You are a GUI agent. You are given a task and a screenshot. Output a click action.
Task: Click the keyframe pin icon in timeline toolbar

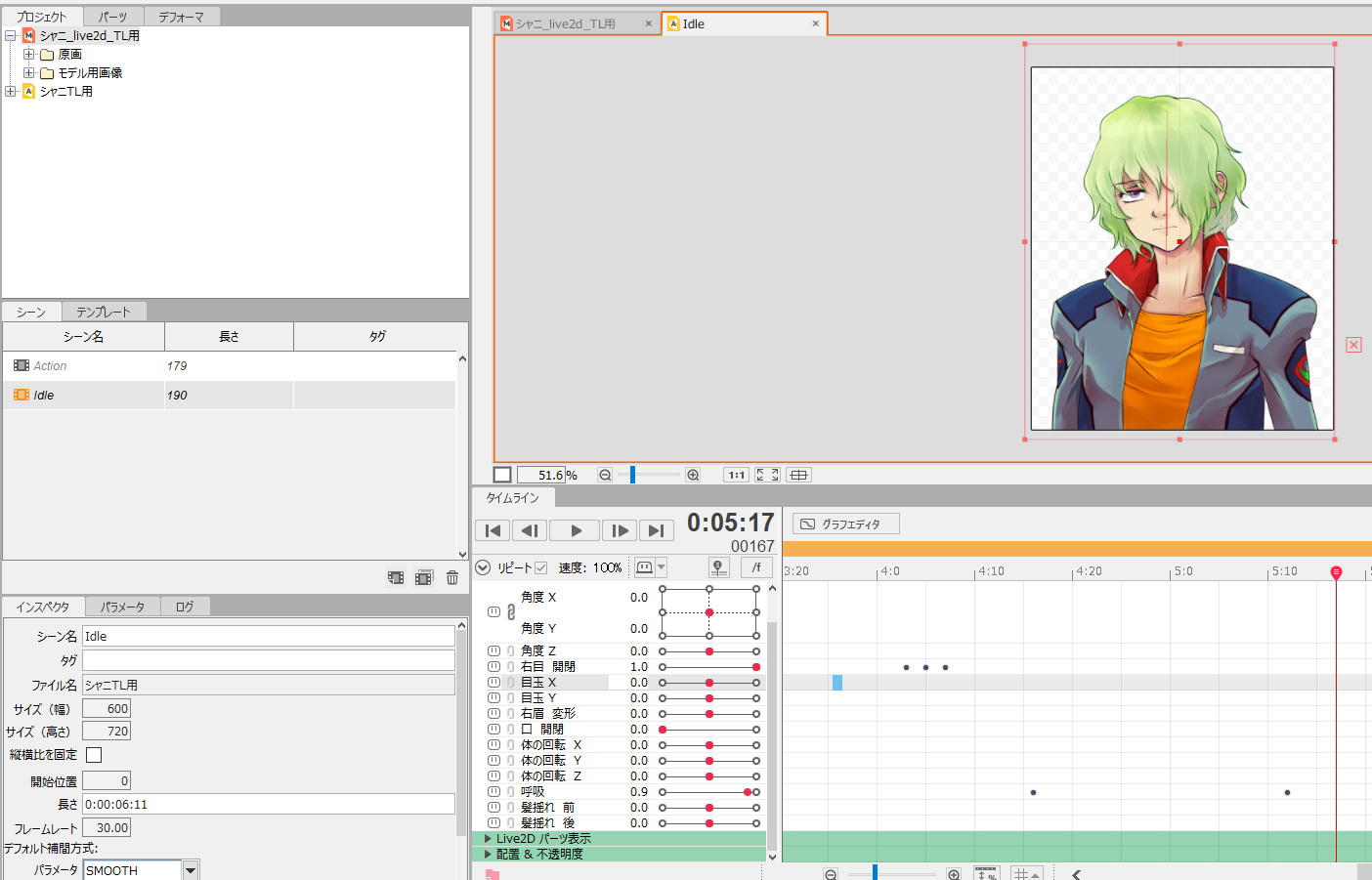pyautogui.click(x=718, y=567)
